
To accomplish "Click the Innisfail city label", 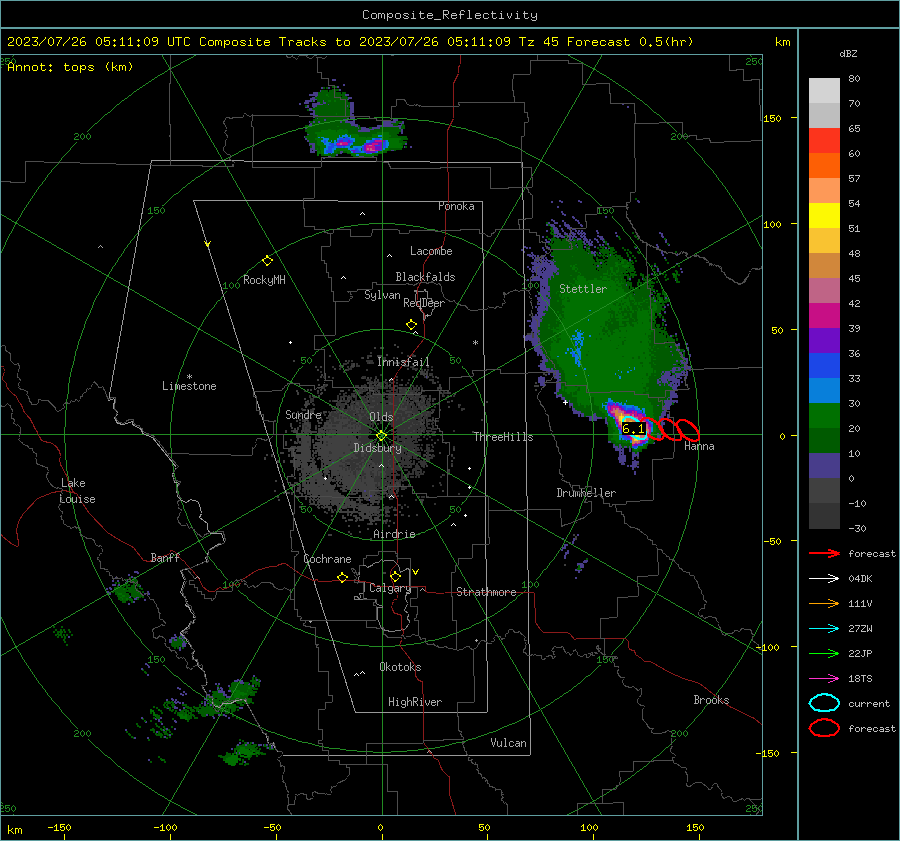I will 403,362.
